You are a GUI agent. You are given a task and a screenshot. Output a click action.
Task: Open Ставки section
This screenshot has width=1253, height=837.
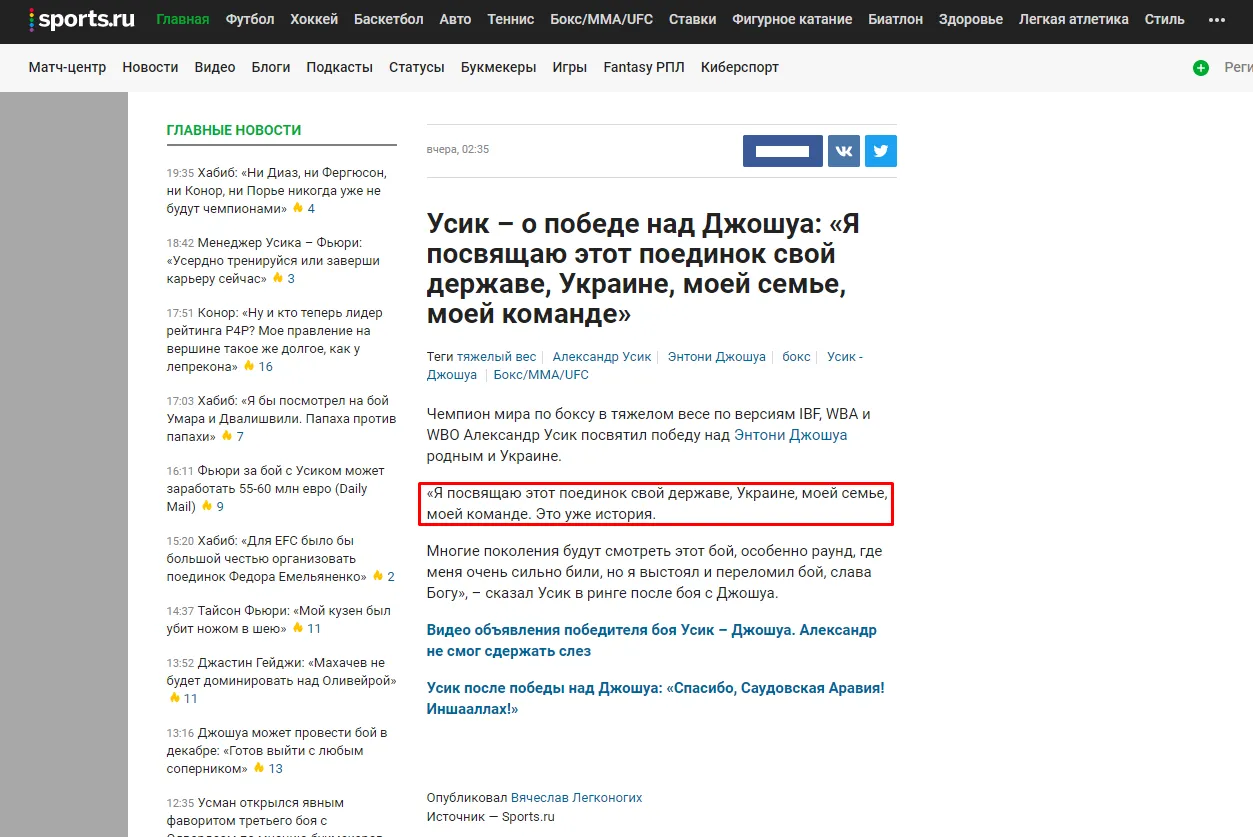pos(692,19)
